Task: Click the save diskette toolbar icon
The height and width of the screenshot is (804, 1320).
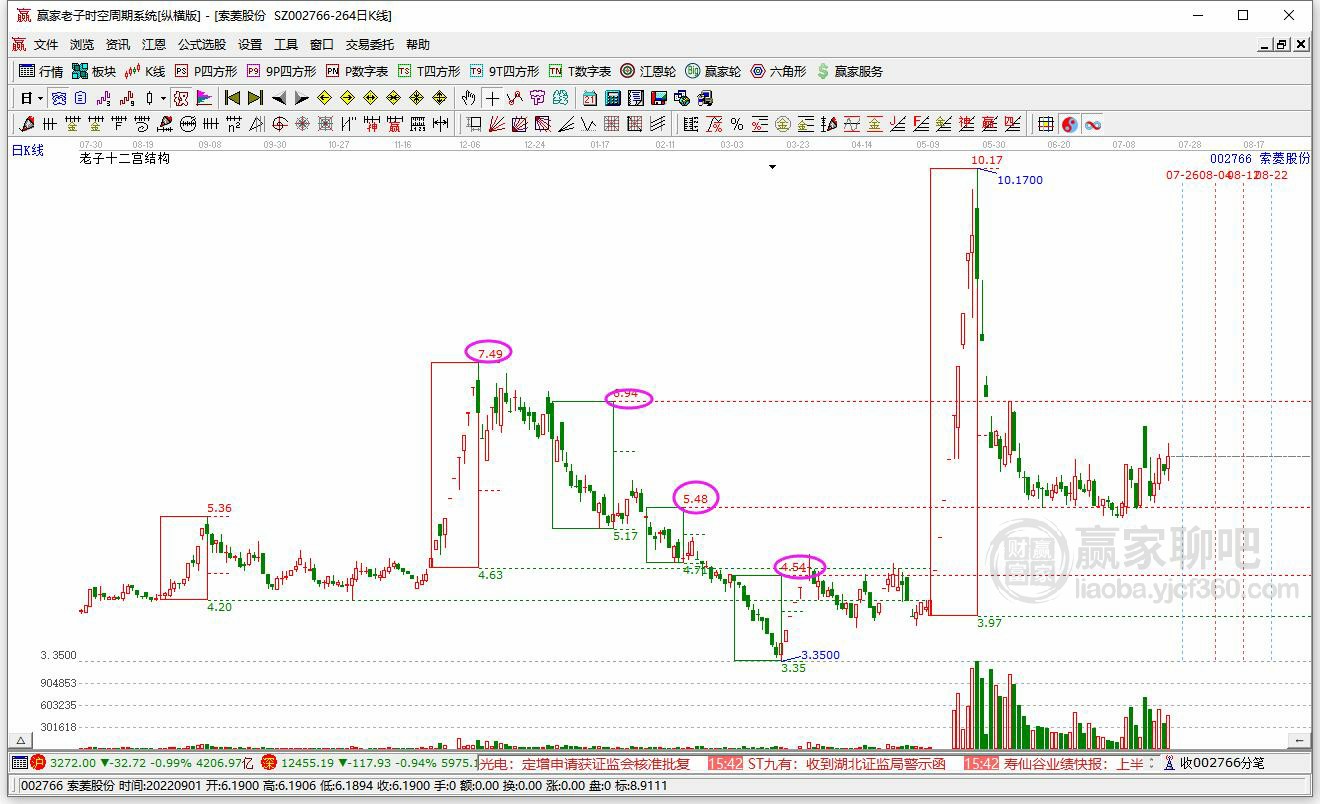Action: pos(659,98)
